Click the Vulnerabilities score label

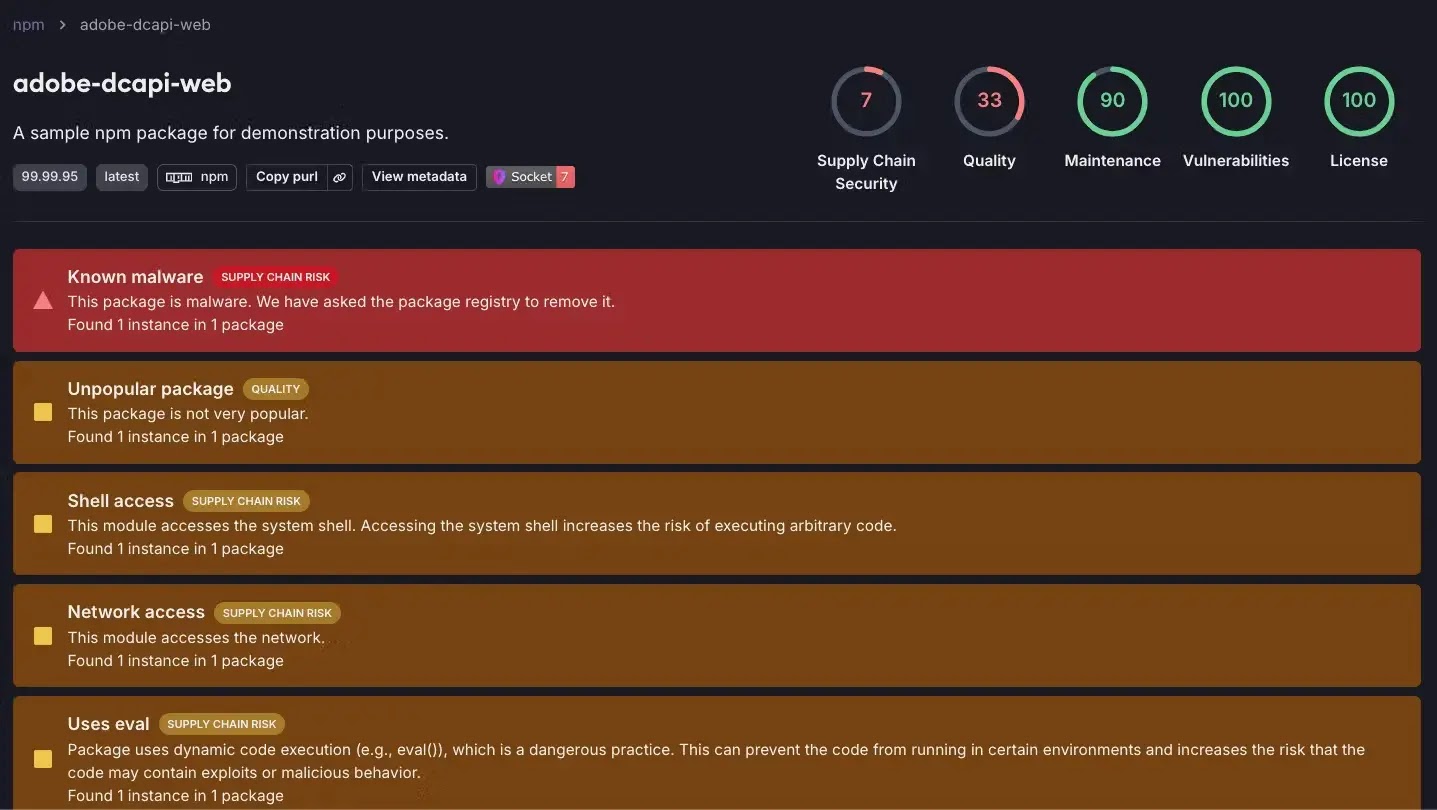(1236, 161)
